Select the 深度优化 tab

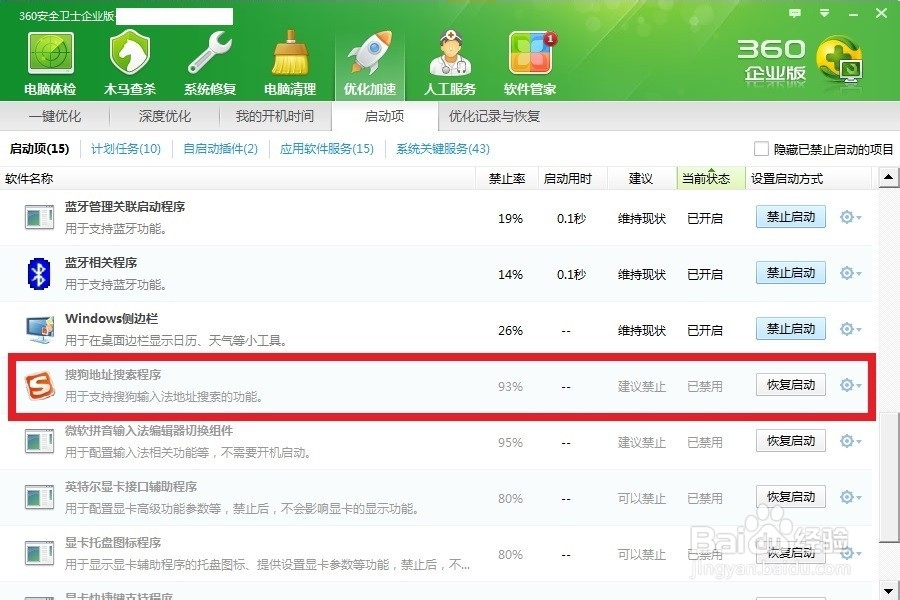(163, 116)
